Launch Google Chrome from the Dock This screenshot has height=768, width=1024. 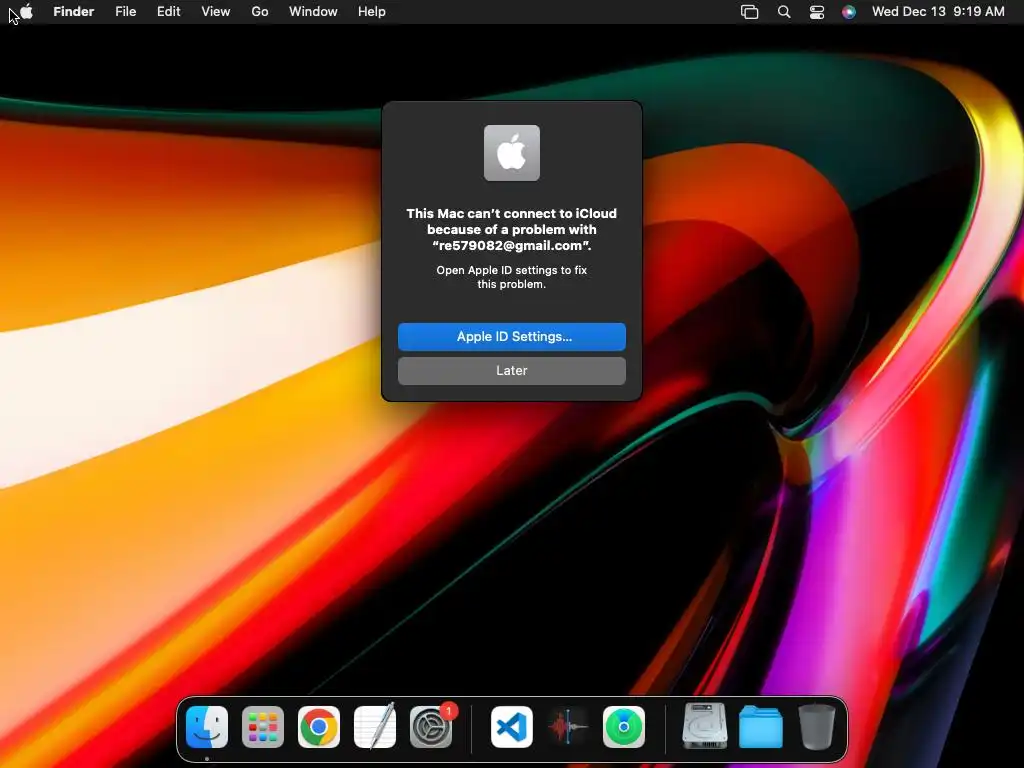pyautogui.click(x=319, y=727)
